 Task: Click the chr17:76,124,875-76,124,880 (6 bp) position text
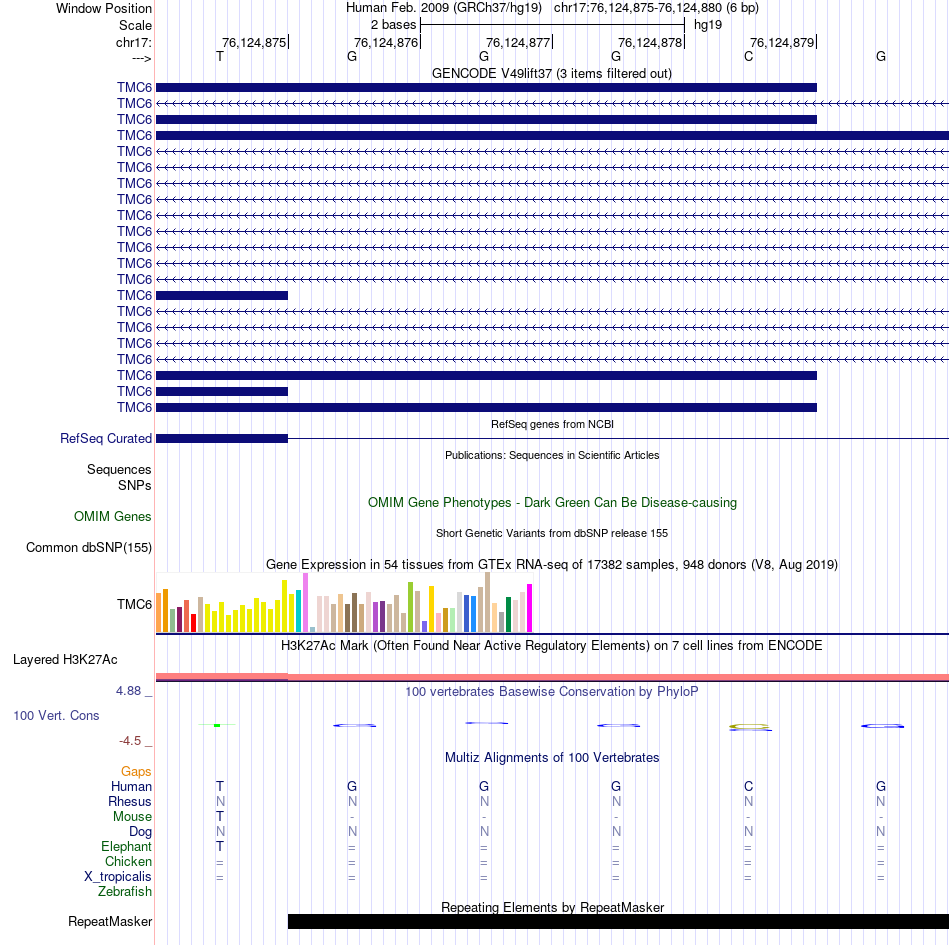[x=656, y=8]
